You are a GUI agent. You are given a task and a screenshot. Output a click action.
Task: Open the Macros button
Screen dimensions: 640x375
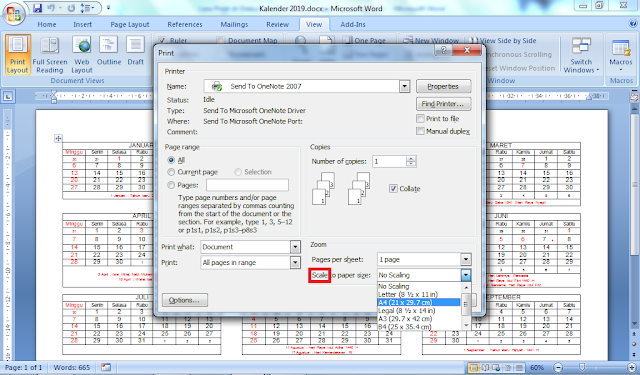pos(621,55)
